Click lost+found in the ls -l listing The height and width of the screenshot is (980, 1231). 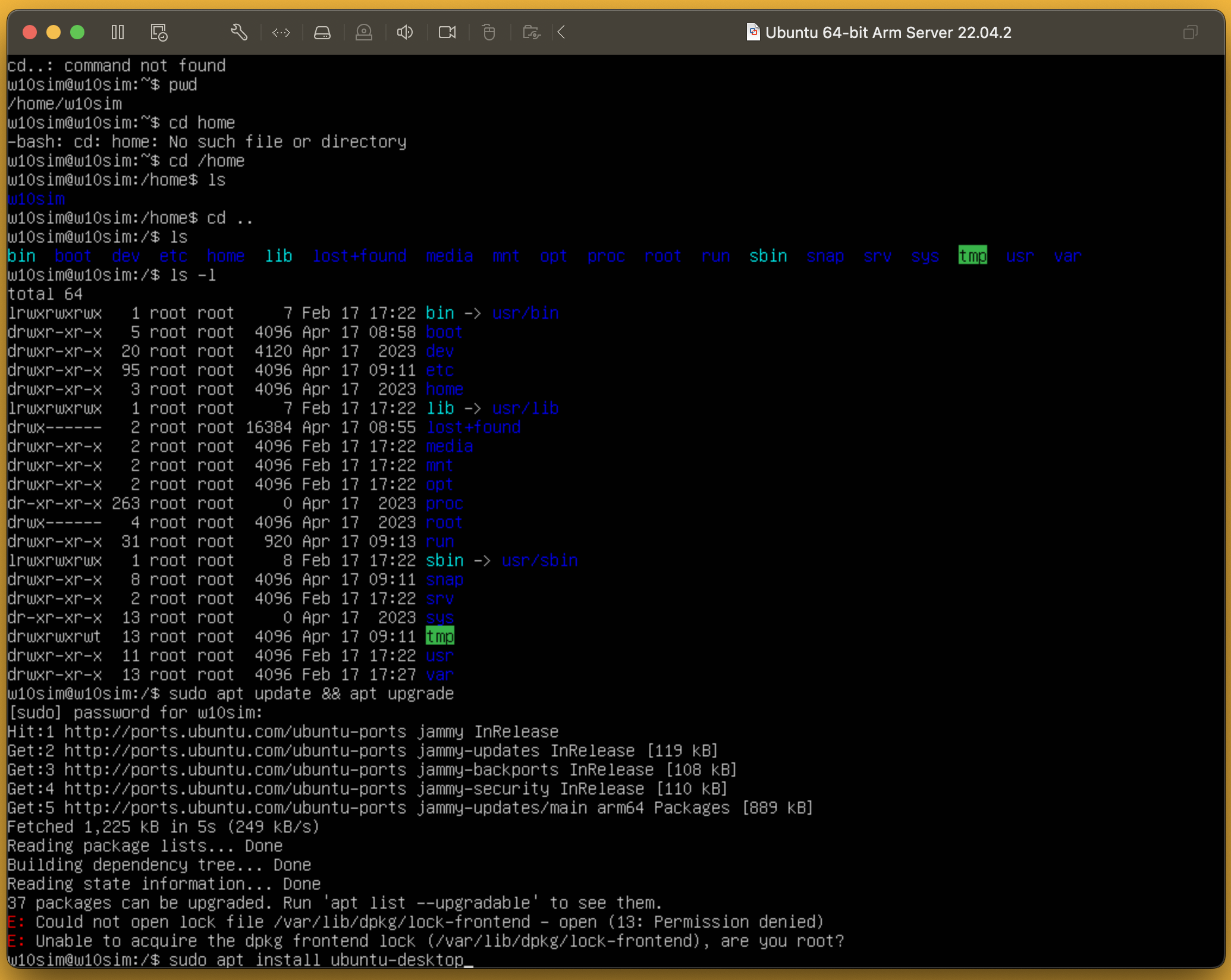473,427
